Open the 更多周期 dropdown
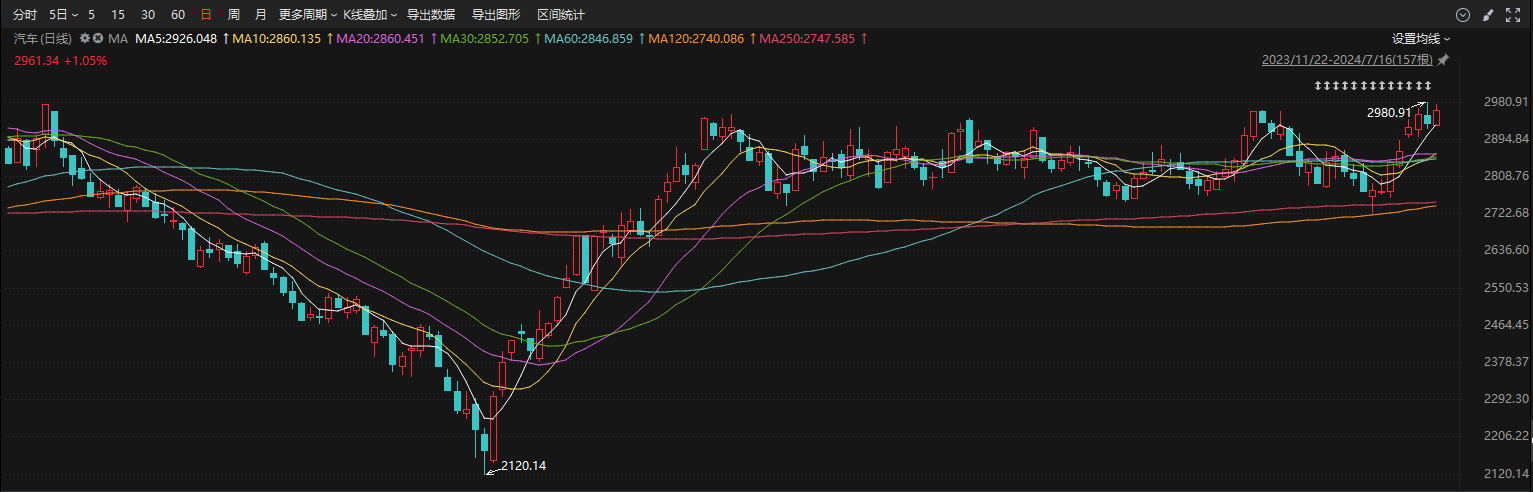Screen dimensions: 1533x492 306,15
